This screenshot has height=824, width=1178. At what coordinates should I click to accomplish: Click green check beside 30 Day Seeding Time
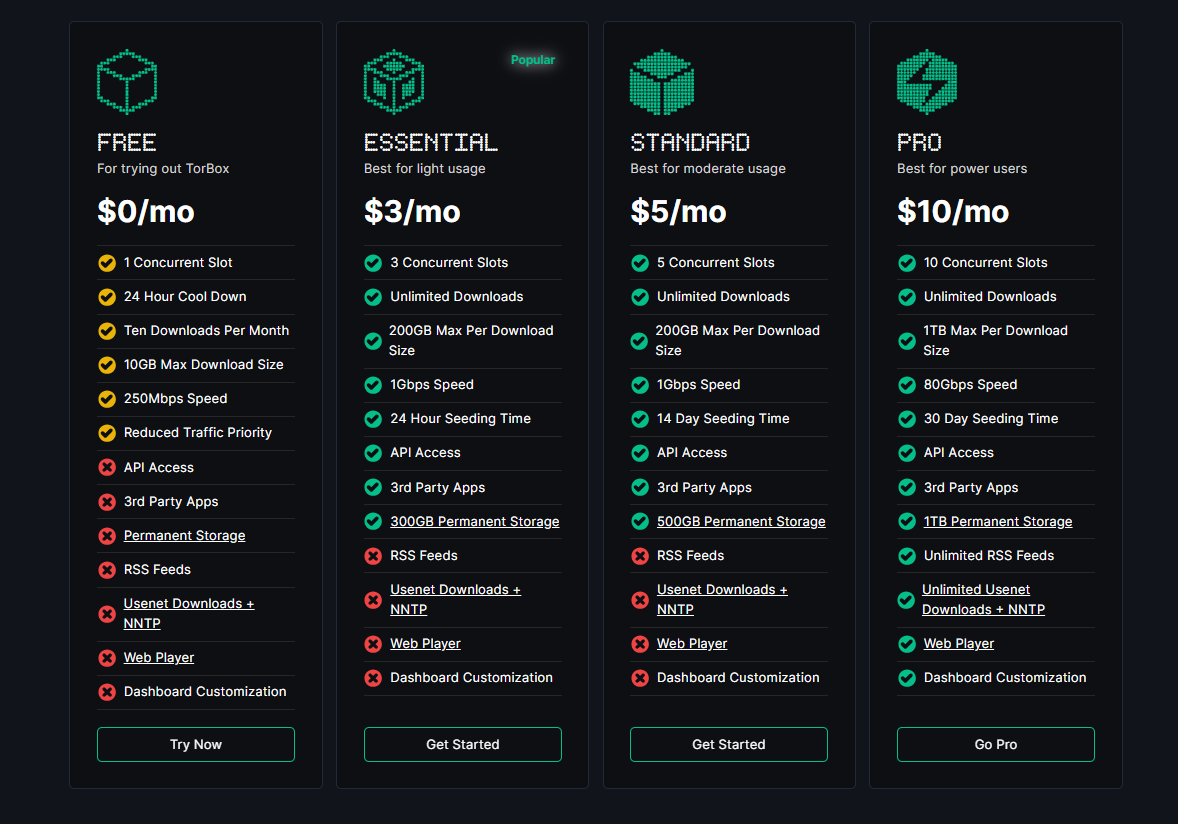coord(907,419)
